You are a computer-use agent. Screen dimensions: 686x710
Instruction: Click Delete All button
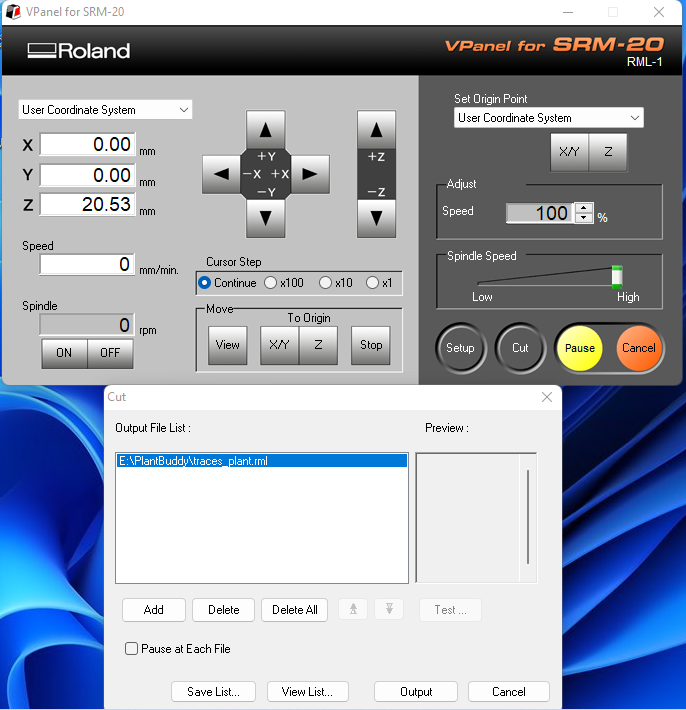point(294,609)
